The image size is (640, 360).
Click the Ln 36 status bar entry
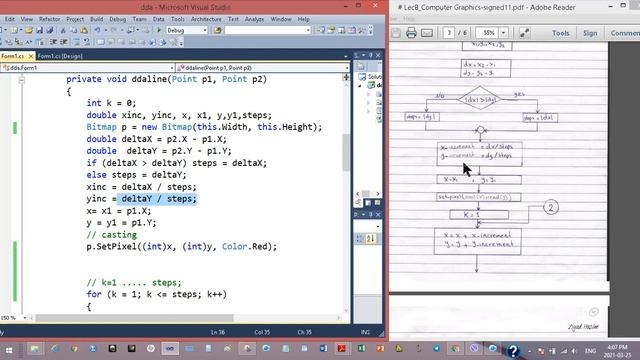coord(218,332)
